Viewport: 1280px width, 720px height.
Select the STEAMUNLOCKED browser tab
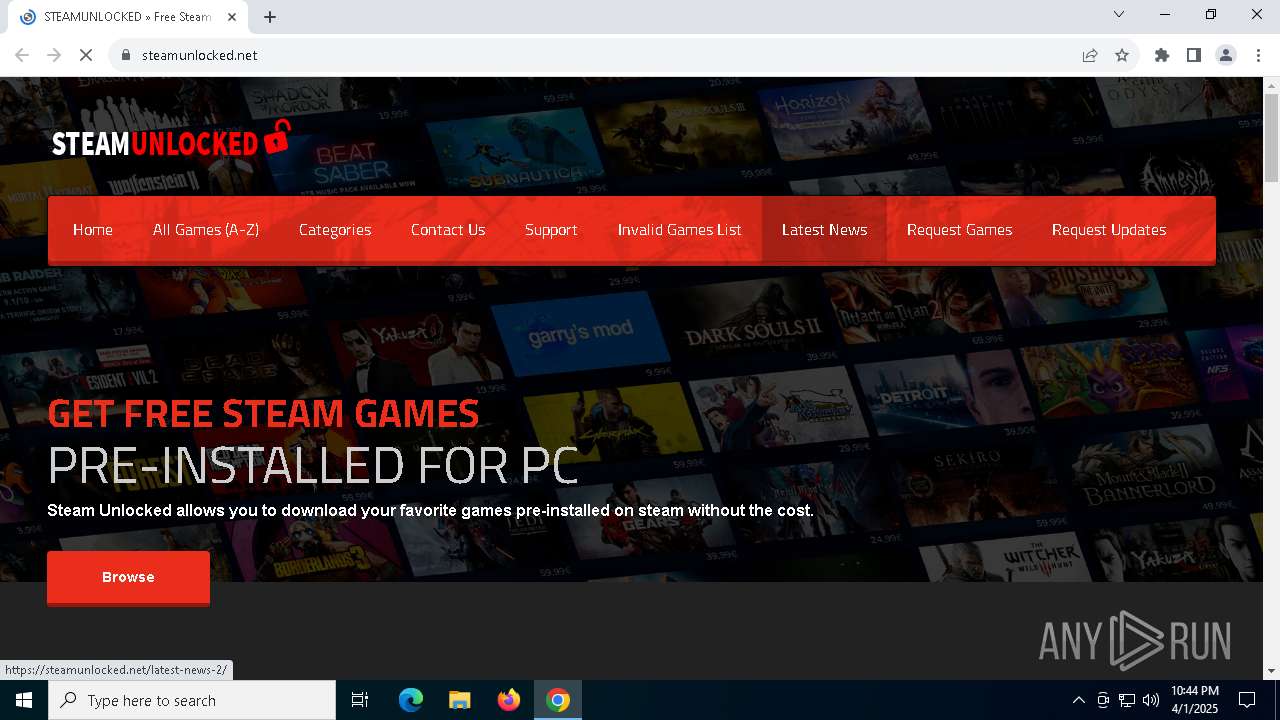point(128,17)
